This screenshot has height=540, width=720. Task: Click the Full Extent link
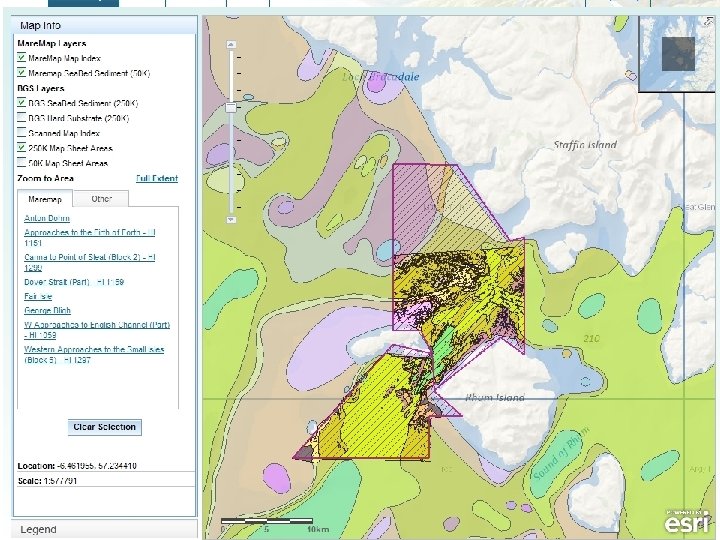pyautogui.click(x=157, y=178)
